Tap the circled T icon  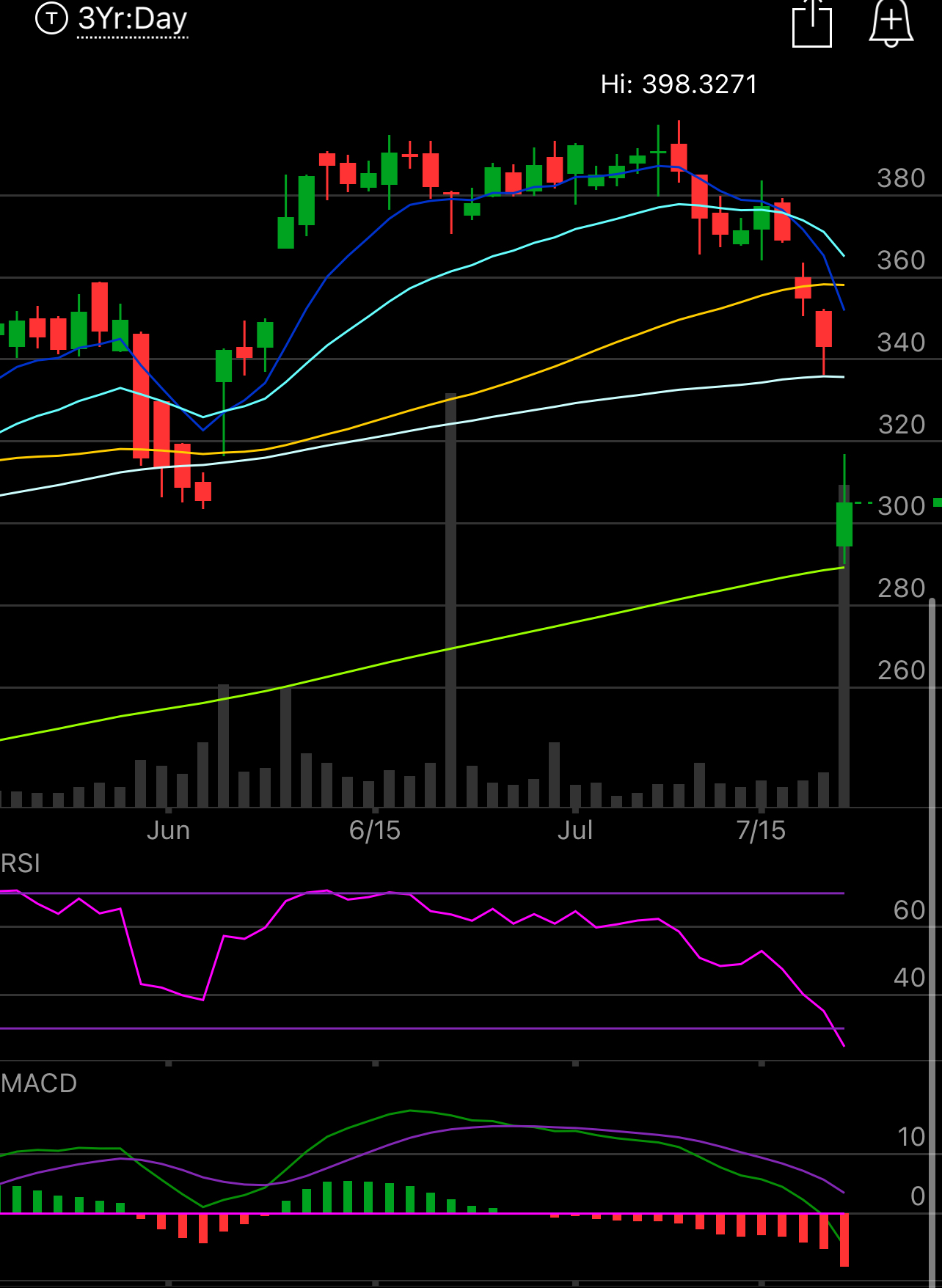point(51,18)
